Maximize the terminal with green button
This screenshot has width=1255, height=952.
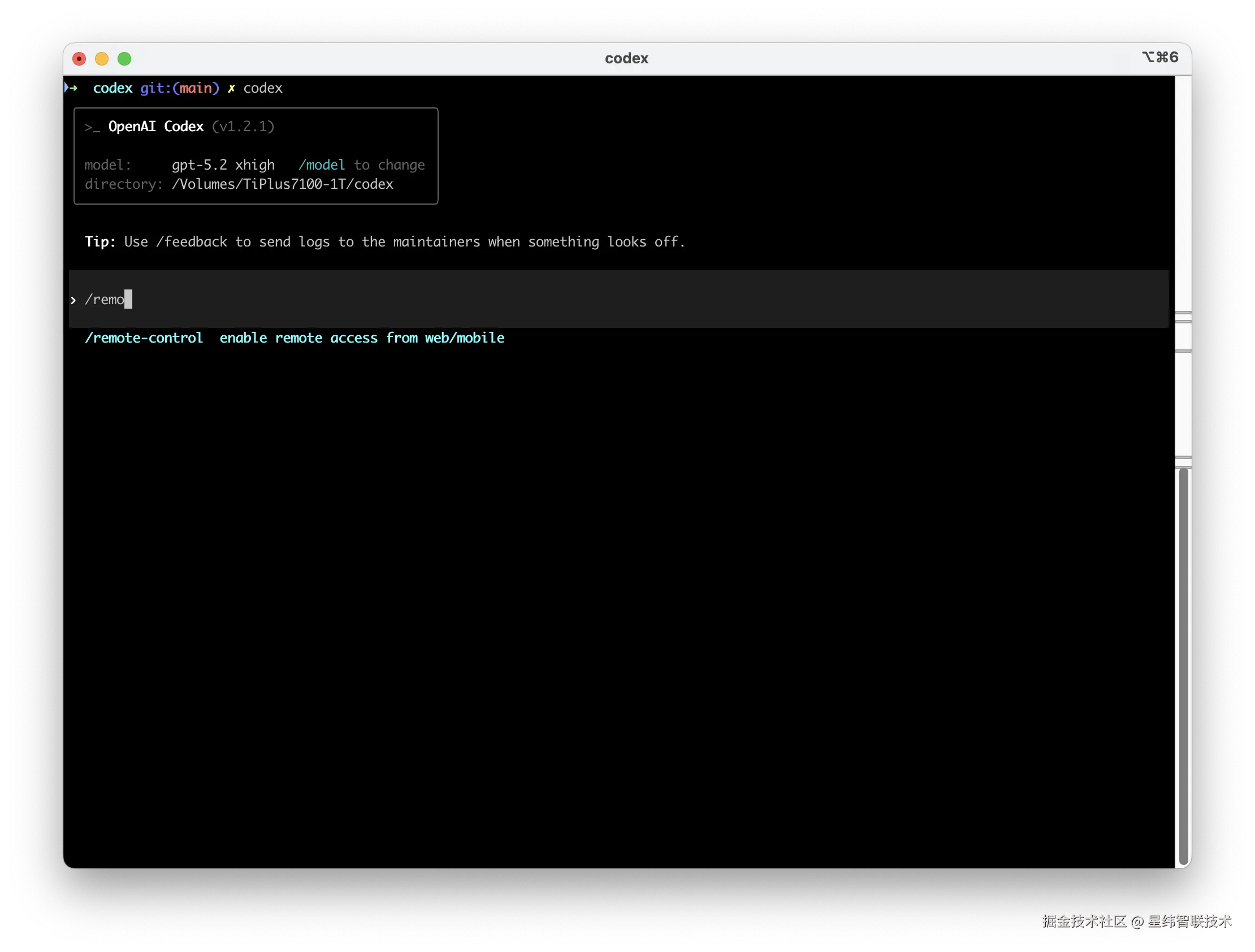coord(124,59)
